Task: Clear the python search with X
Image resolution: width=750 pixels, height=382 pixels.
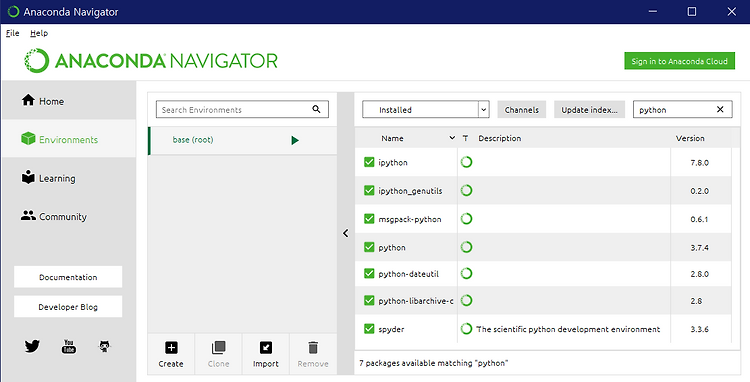Action: click(720, 109)
